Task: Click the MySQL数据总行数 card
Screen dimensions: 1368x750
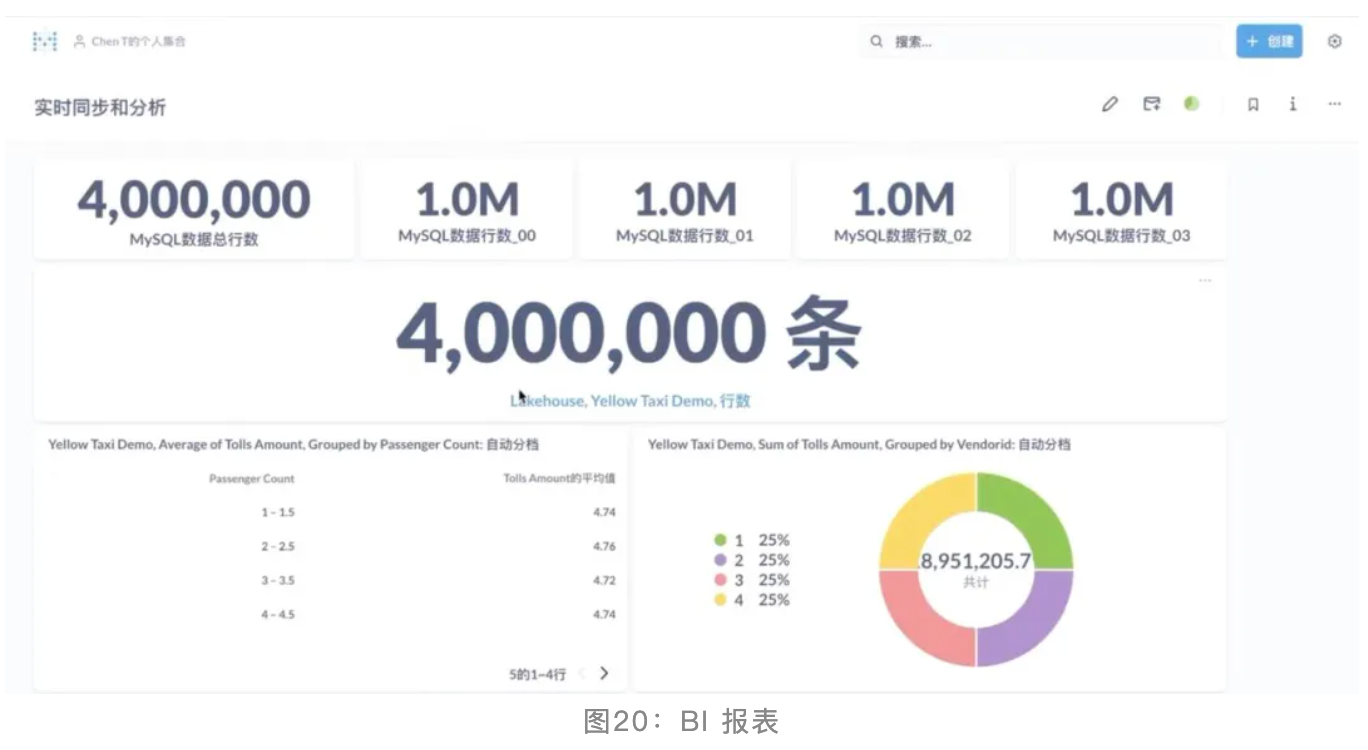Action: click(194, 210)
